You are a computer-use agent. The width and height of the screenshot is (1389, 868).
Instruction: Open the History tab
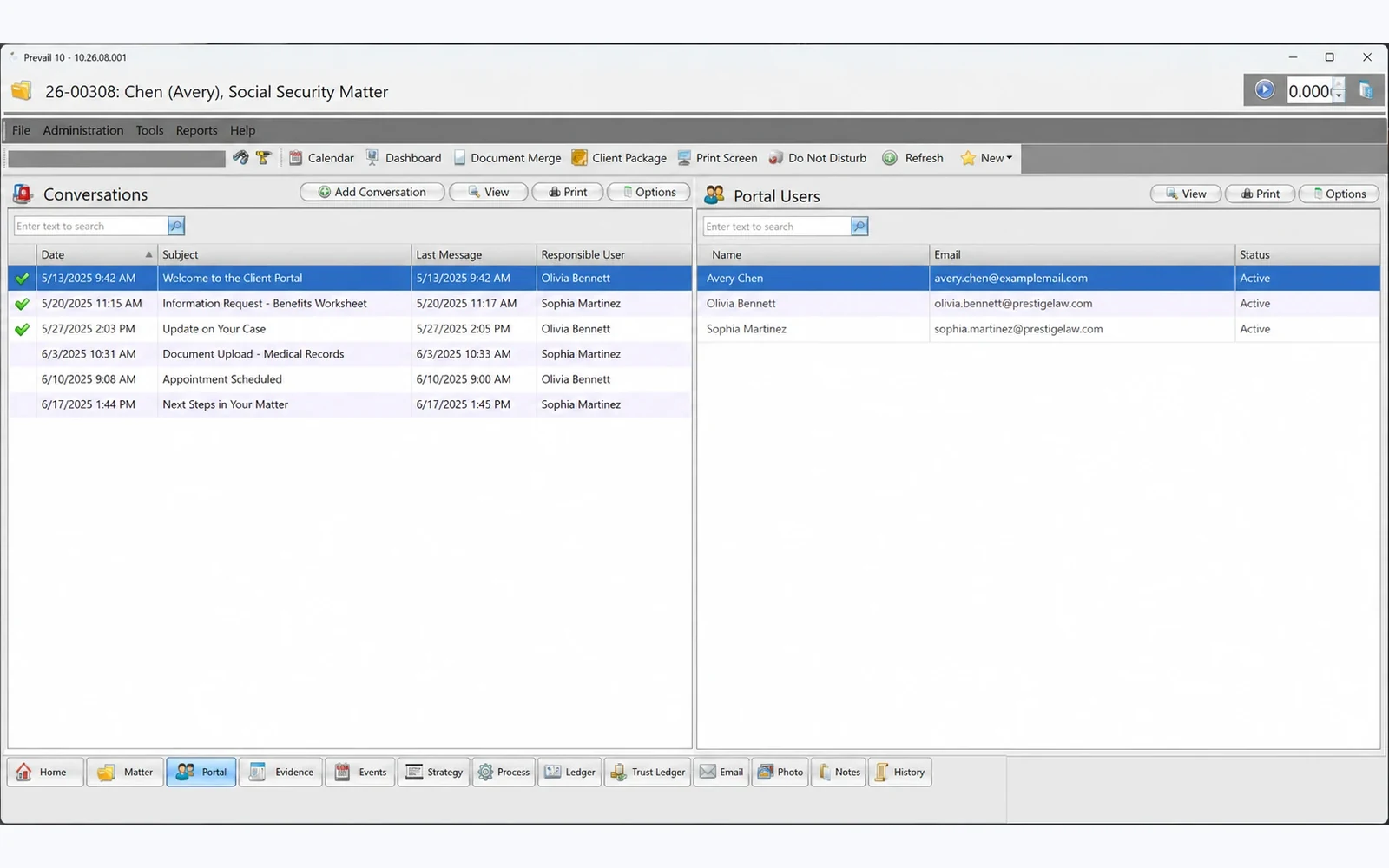click(900, 772)
